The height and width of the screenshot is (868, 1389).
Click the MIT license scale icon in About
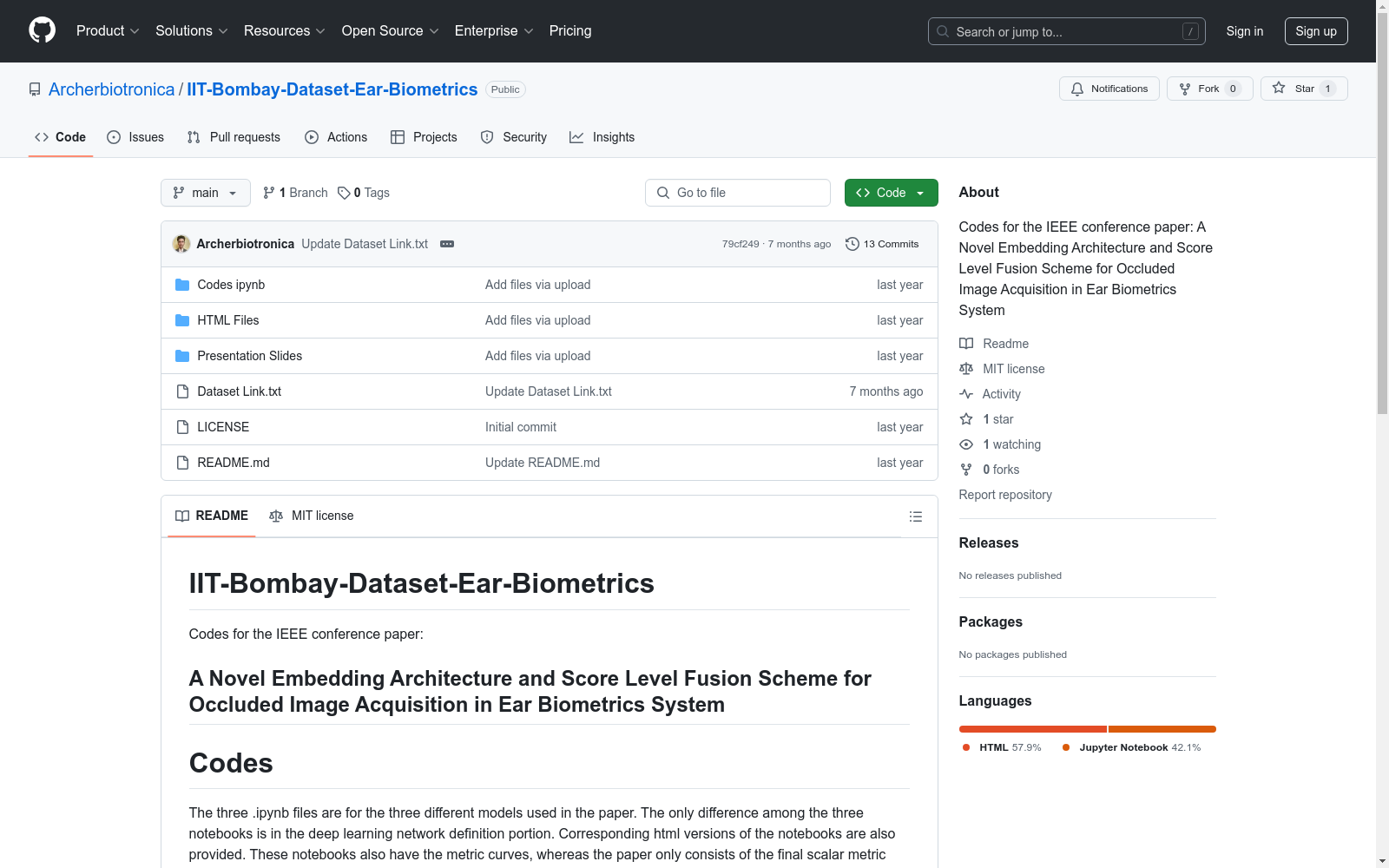[x=966, y=369]
